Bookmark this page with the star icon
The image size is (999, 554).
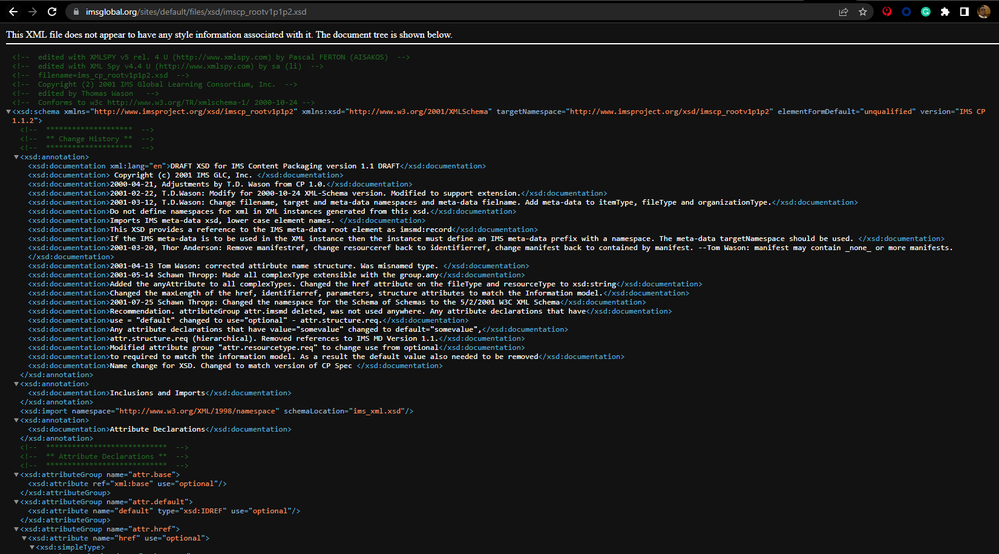coord(864,12)
